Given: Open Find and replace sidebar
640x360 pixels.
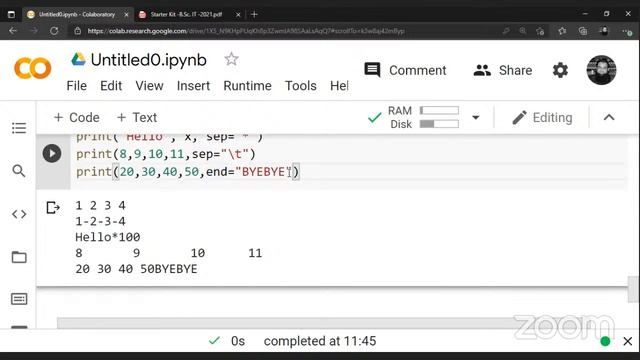Looking at the screenshot, I should pyautogui.click(x=19, y=171).
